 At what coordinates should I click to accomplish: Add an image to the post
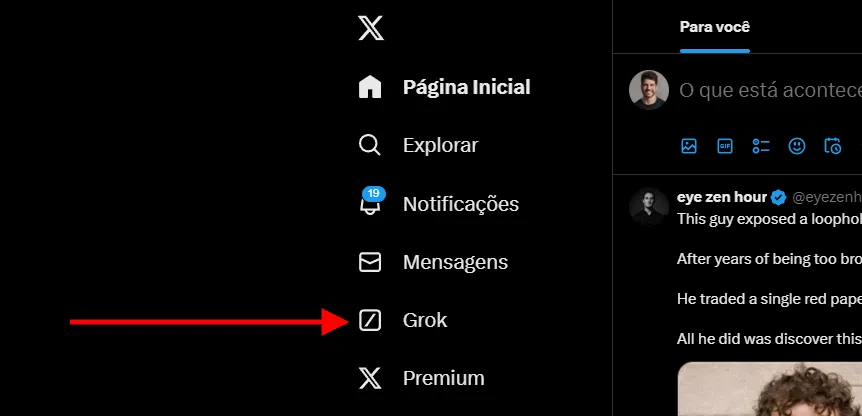[x=689, y=146]
